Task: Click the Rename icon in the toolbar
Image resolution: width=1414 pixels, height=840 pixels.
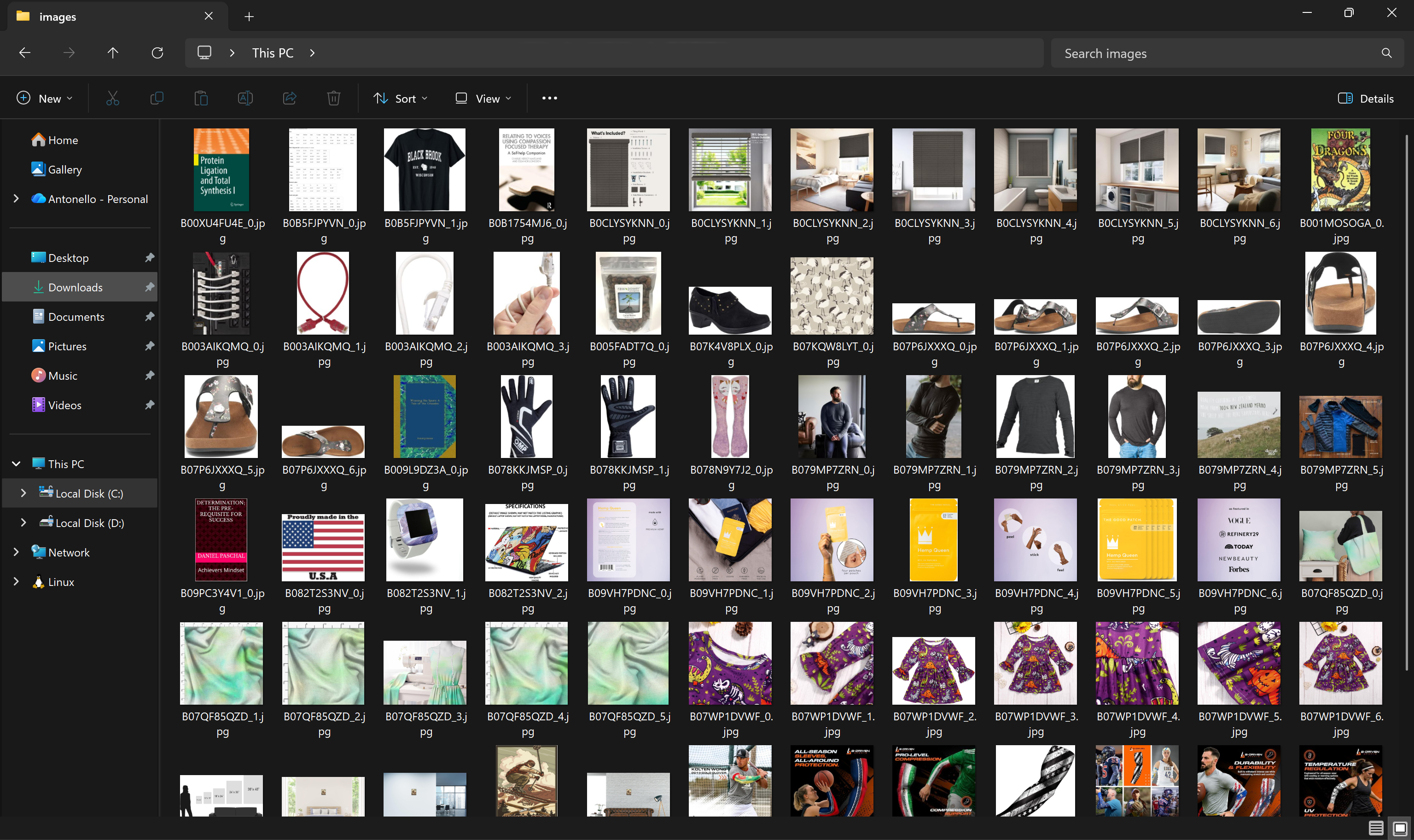Action: click(x=245, y=98)
